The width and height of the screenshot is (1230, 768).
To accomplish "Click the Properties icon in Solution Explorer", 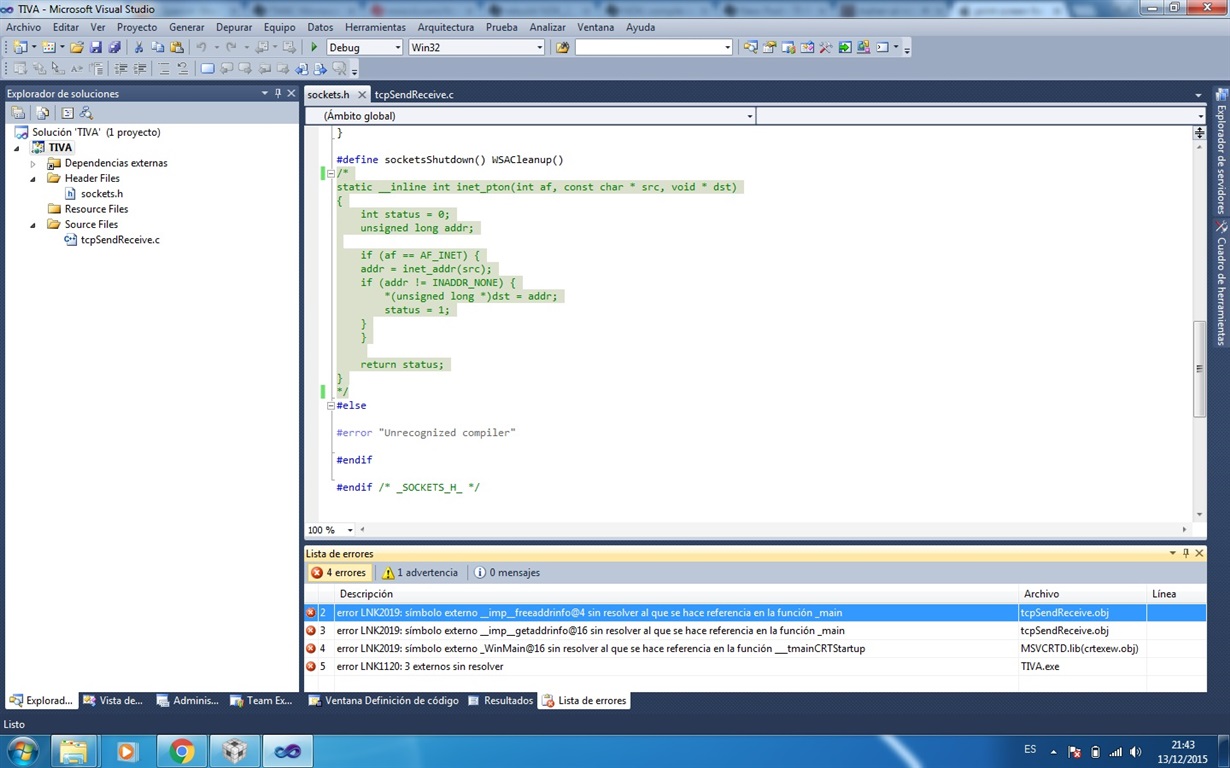I will click(18, 113).
